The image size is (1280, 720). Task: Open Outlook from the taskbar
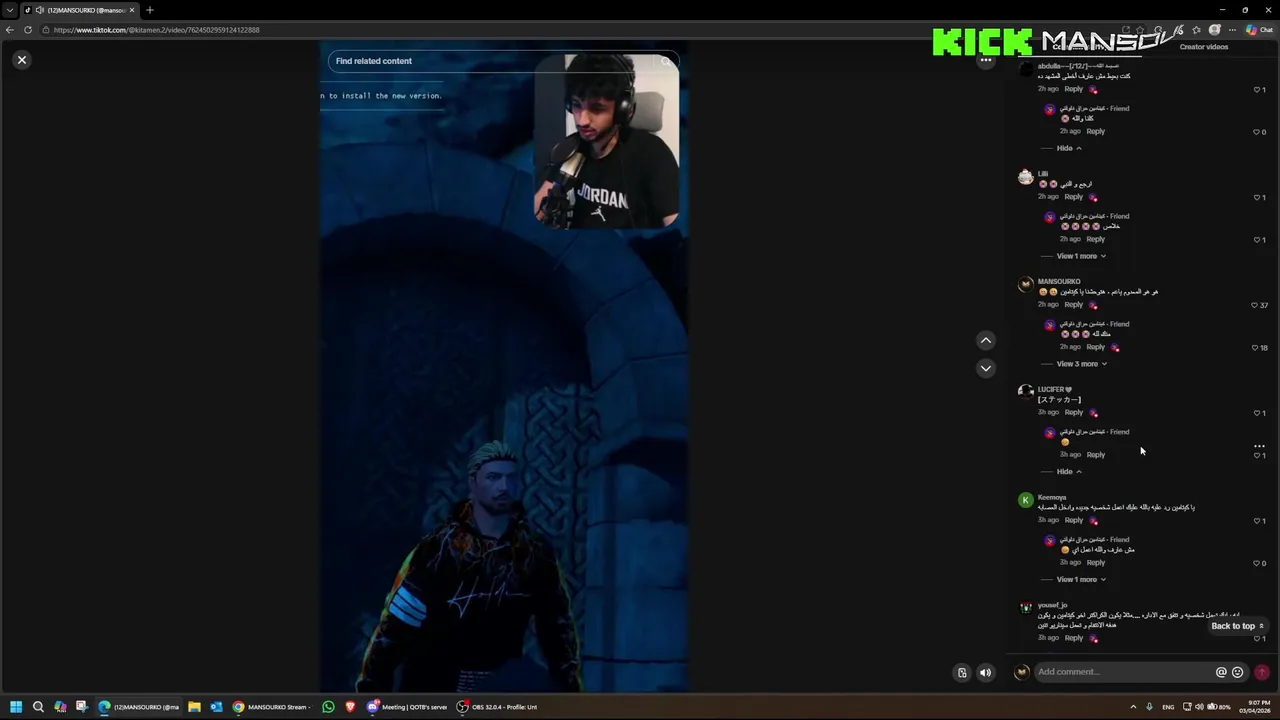pos(216,707)
